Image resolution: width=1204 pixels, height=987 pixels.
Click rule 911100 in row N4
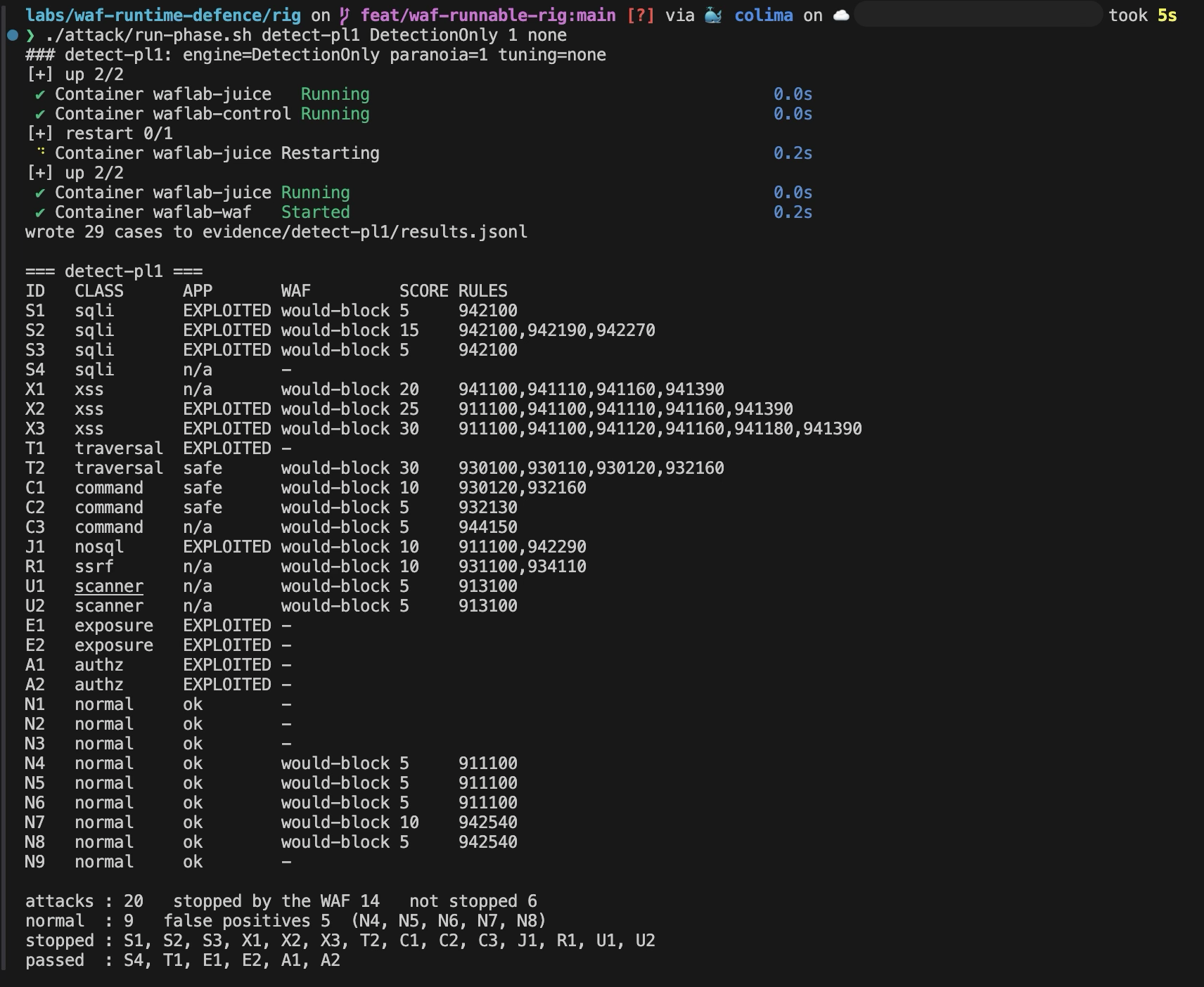coord(488,763)
